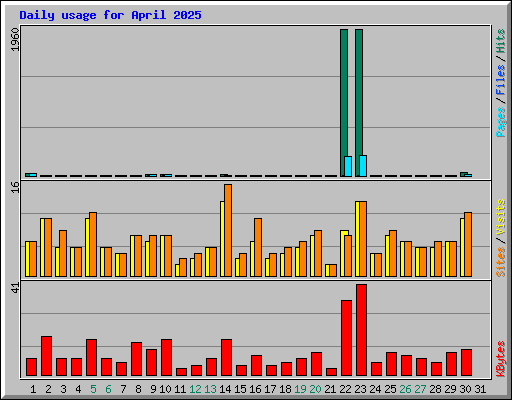Click the red KBytes bar for day 5
Image resolution: width=512 pixels, height=400 pixels.
(x=91, y=357)
